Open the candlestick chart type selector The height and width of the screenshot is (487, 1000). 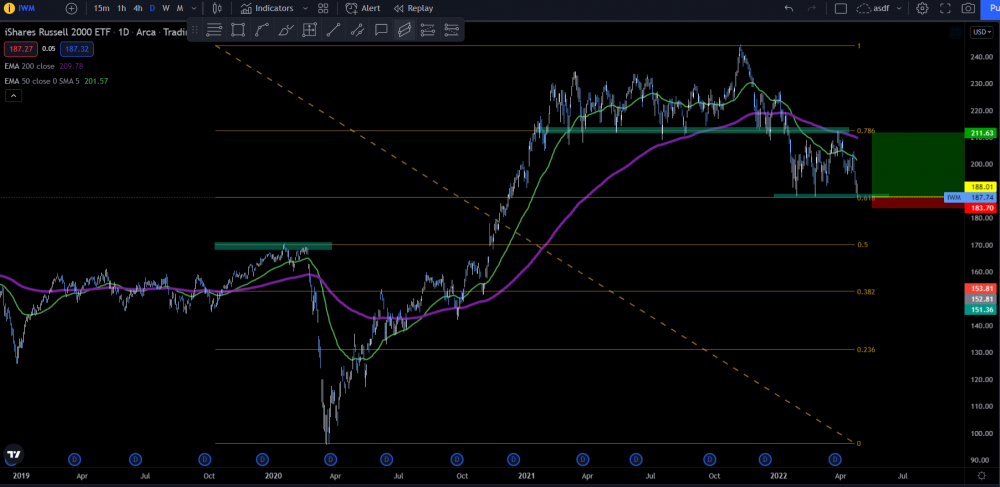coord(217,8)
